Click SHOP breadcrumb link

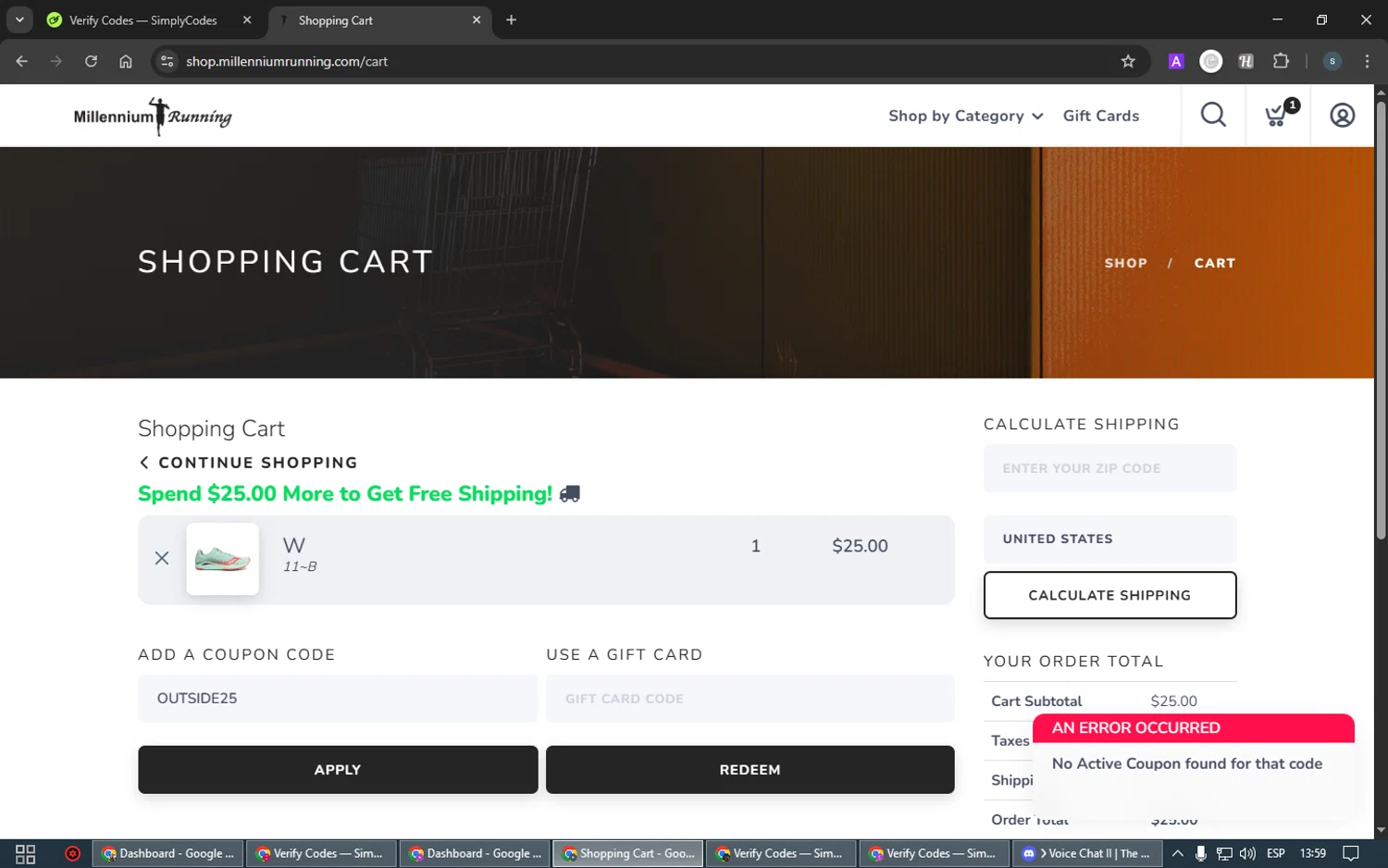pos(1126,263)
